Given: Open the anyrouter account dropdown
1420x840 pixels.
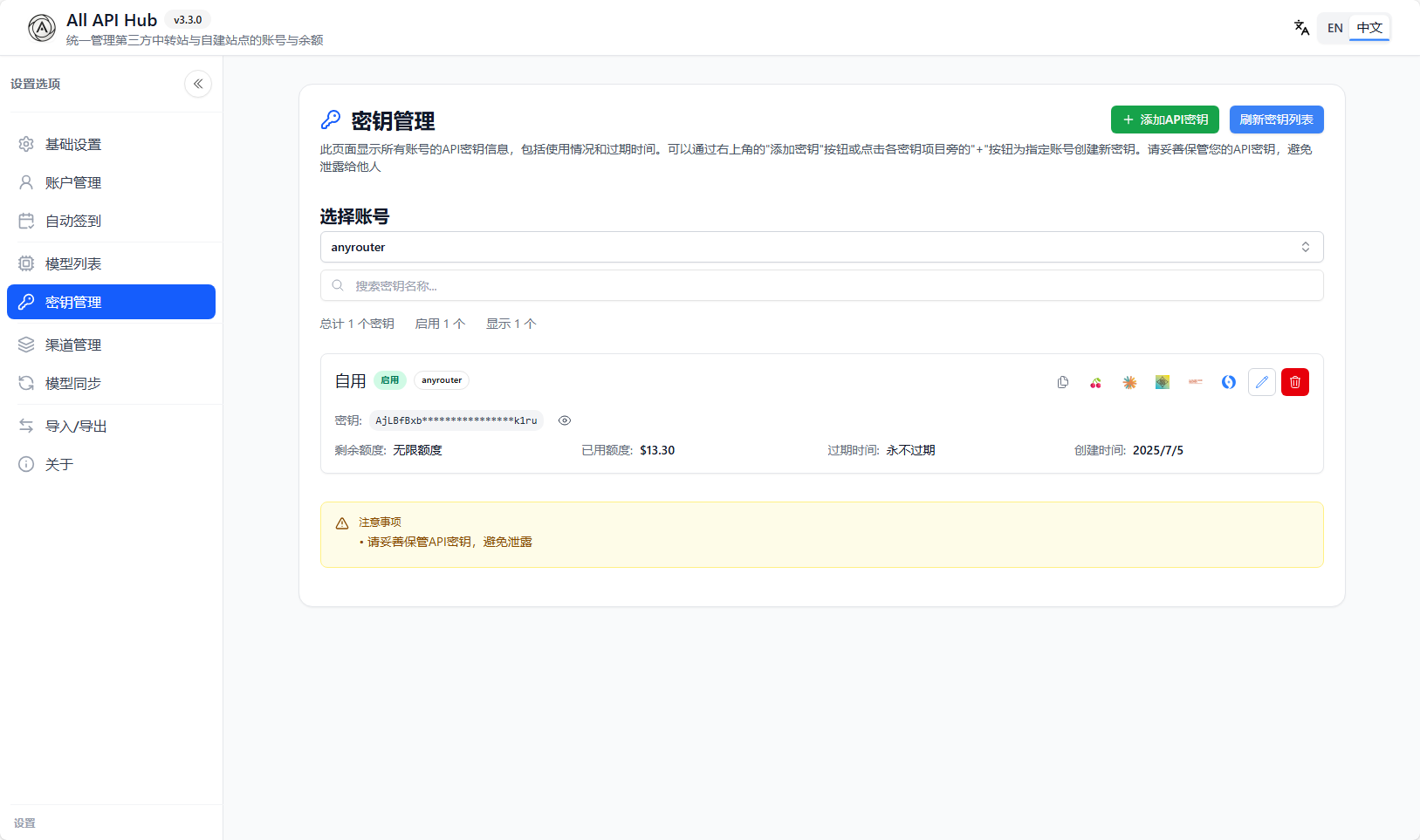Looking at the screenshot, I should pos(821,247).
